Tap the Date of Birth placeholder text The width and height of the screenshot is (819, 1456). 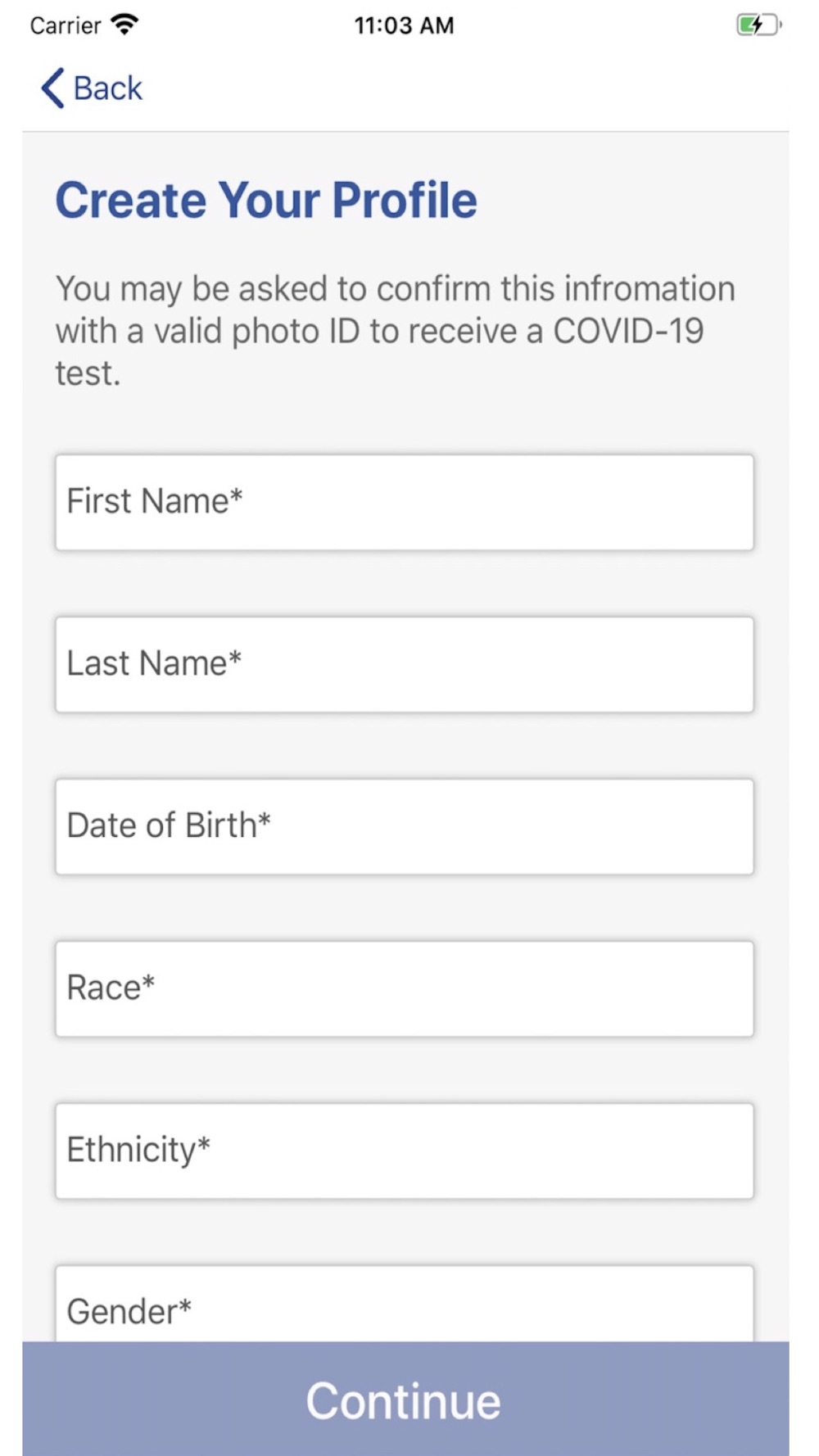pyautogui.click(x=169, y=825)
